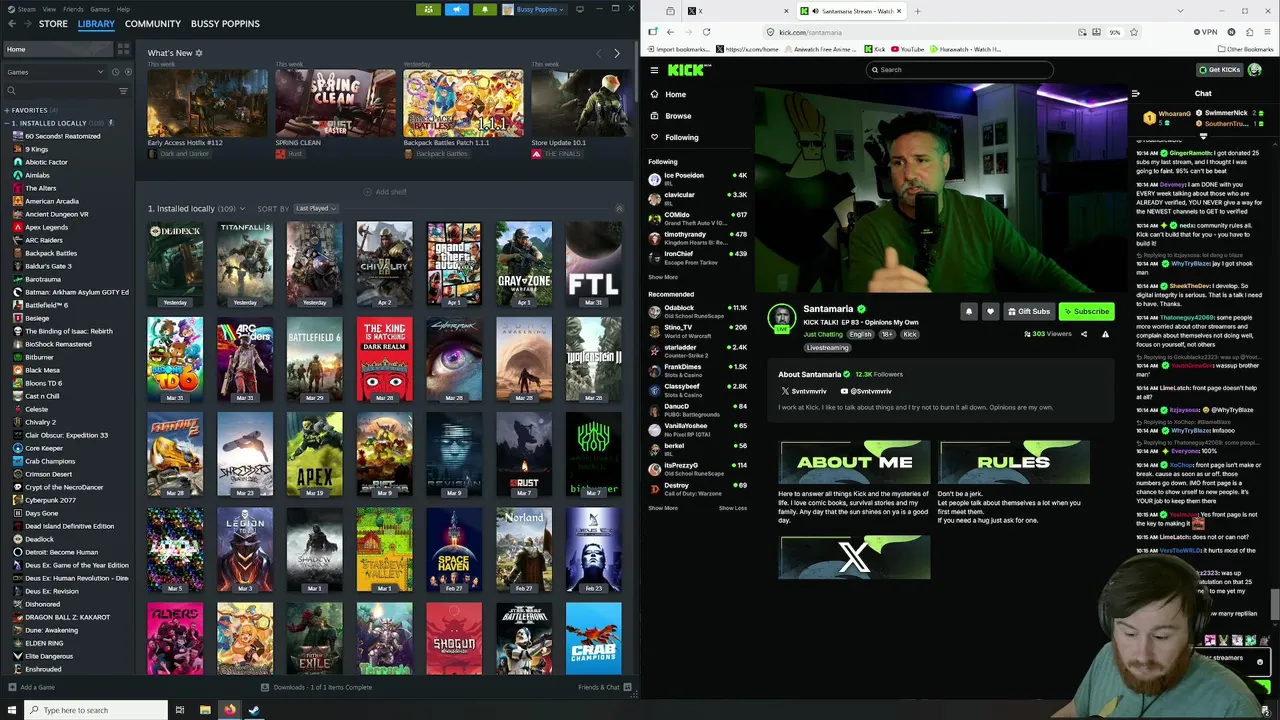This screenshot has height=720, width=1280.
Task: Open Last Played sort dropdown
Action: click(x=316, y=208)
